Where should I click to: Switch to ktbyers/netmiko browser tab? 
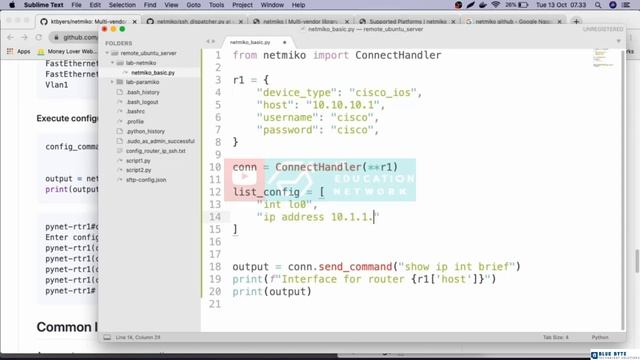pyautogui.click(x=89, y=21)
